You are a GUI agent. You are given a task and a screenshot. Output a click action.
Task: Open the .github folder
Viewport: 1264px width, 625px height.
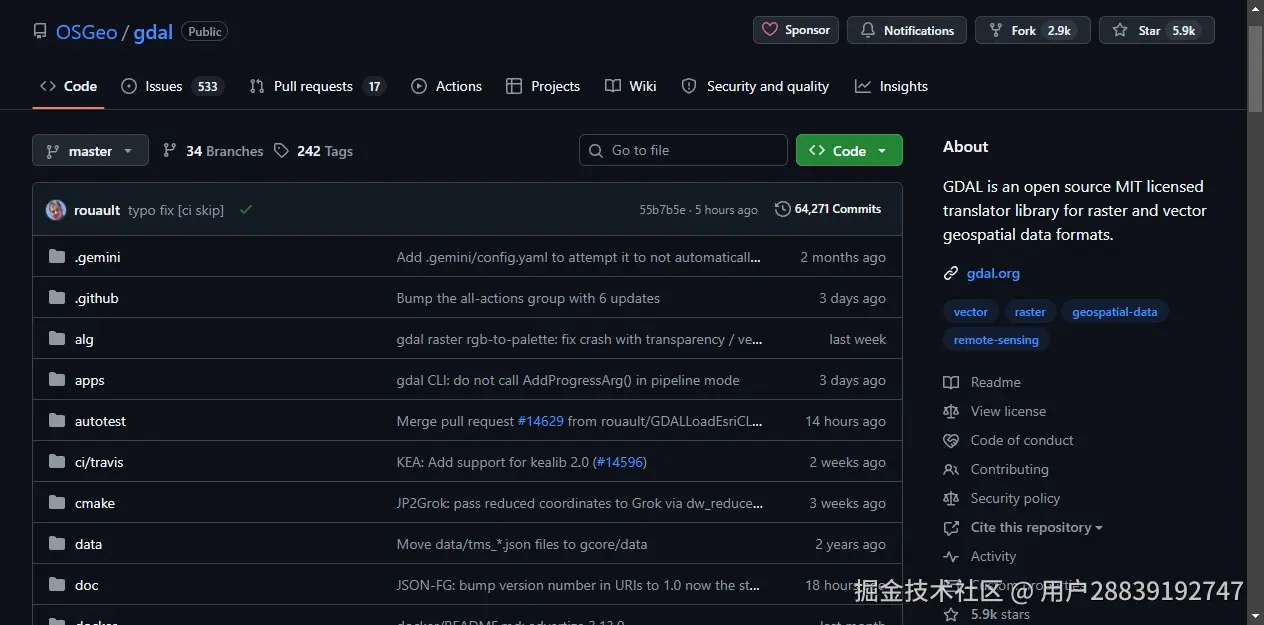point(97,298)
